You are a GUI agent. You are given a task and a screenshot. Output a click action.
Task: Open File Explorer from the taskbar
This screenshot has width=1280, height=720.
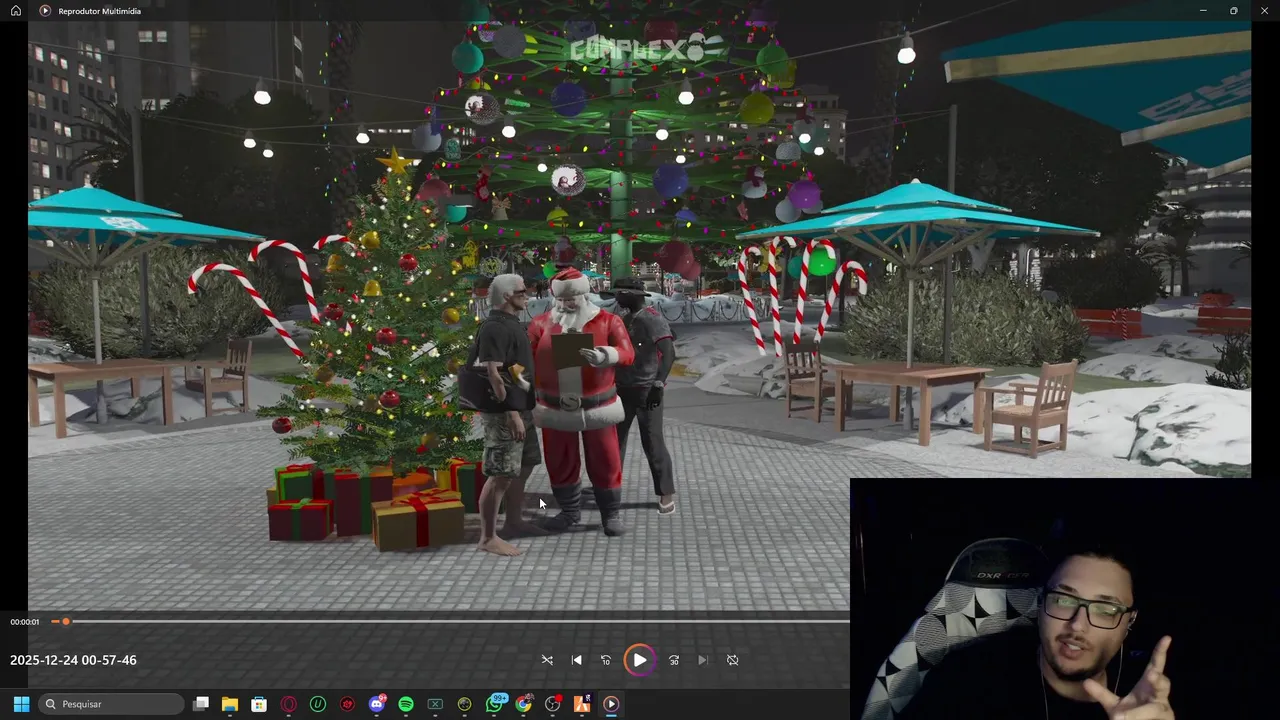coord(230,704)
